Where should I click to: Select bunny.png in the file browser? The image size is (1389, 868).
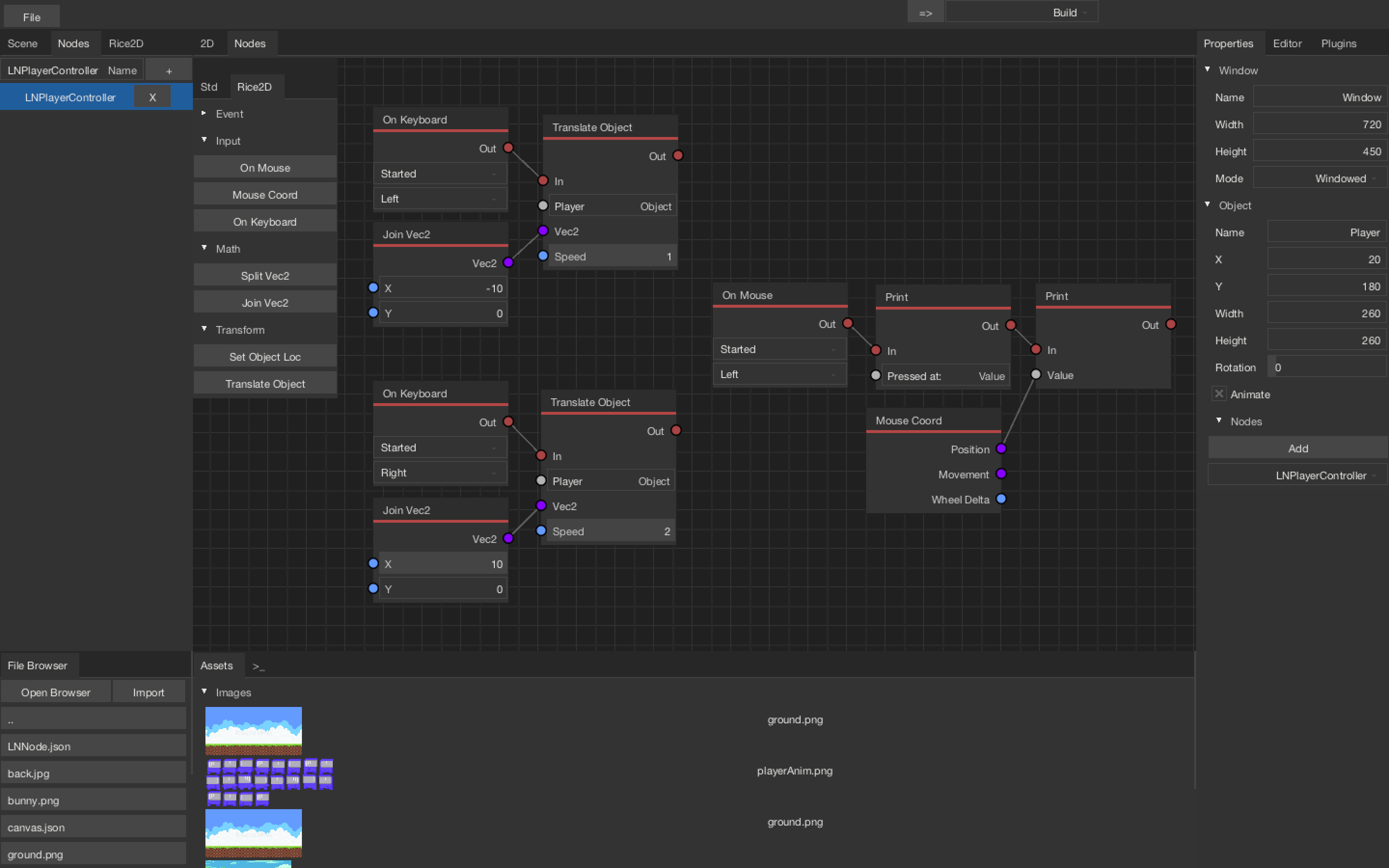pos(94,800)
